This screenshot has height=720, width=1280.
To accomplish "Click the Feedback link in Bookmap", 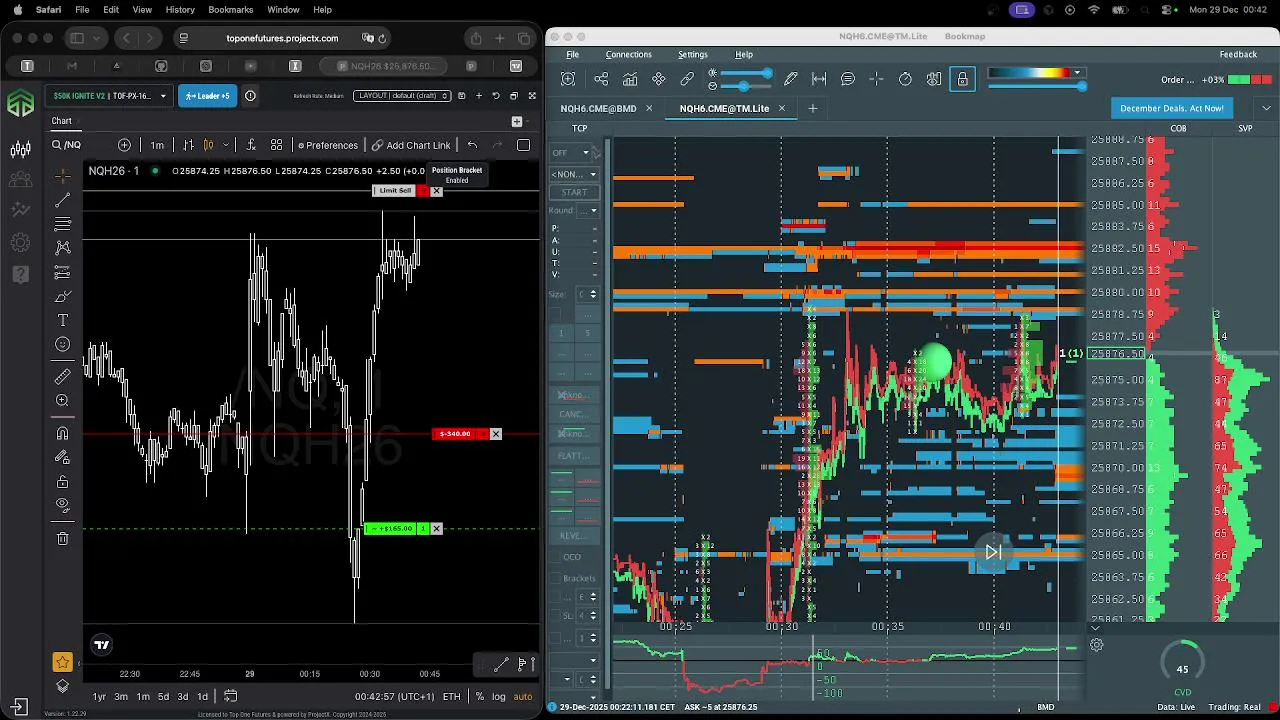I will [x=1238, y=55].
